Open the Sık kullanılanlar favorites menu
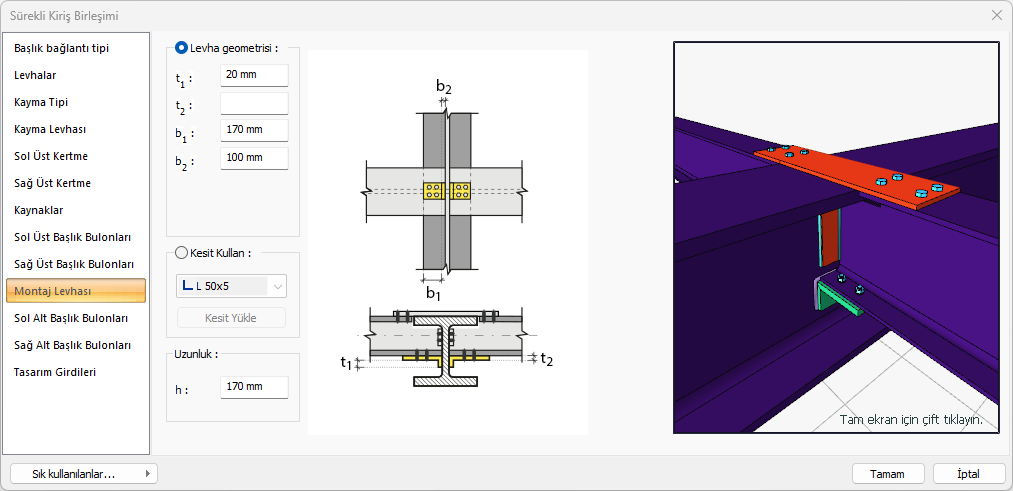This screenshot has height=491, width=1013. pos(84,474)
